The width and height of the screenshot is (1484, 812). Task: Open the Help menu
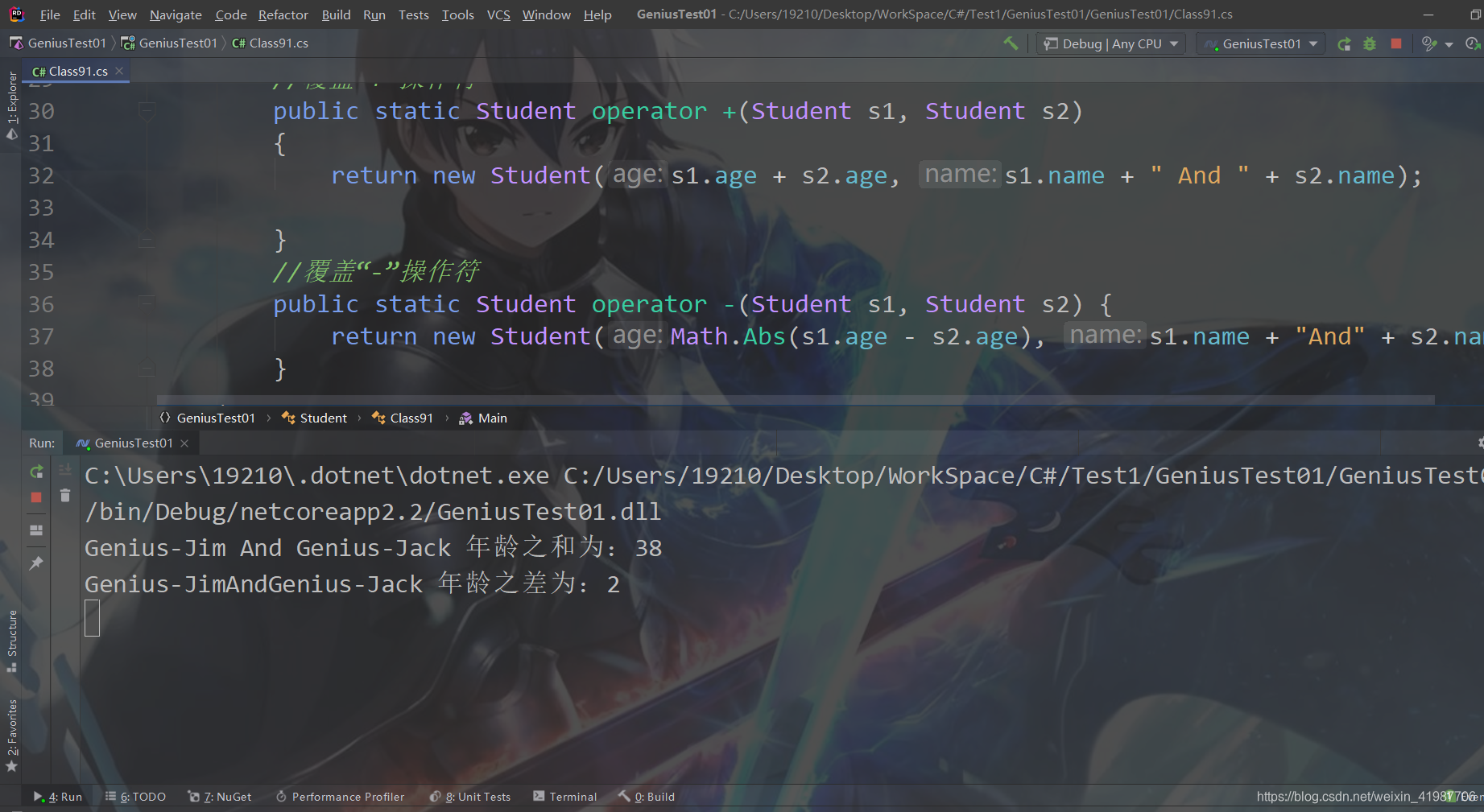pyautogui.click(x=597, y=14)
